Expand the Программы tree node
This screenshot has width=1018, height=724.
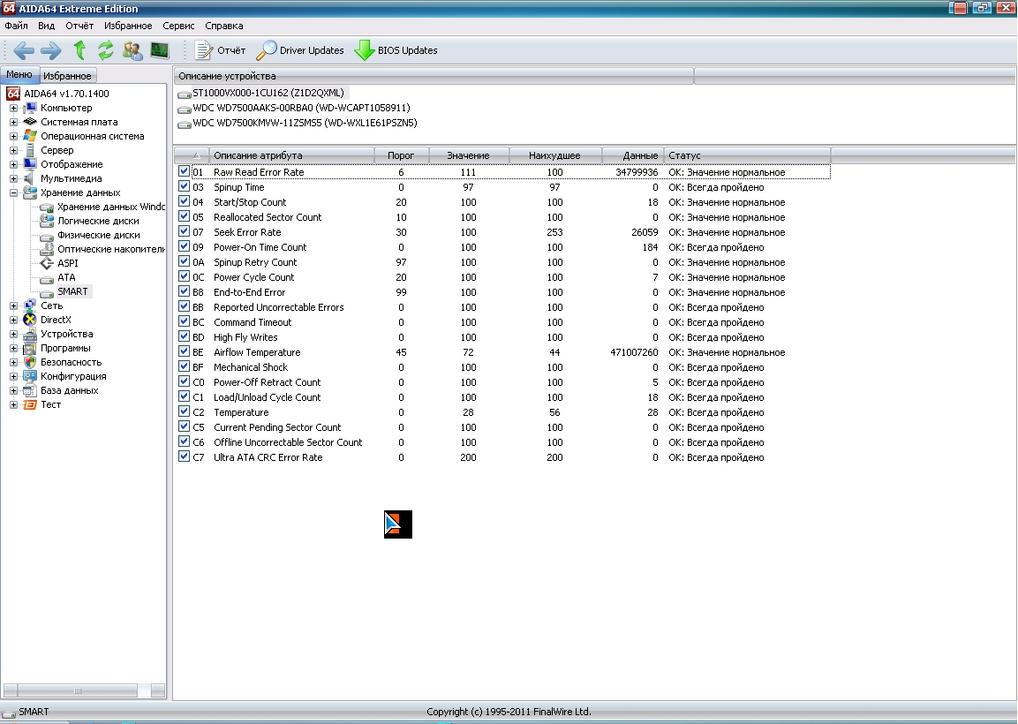tap(14, 348)
